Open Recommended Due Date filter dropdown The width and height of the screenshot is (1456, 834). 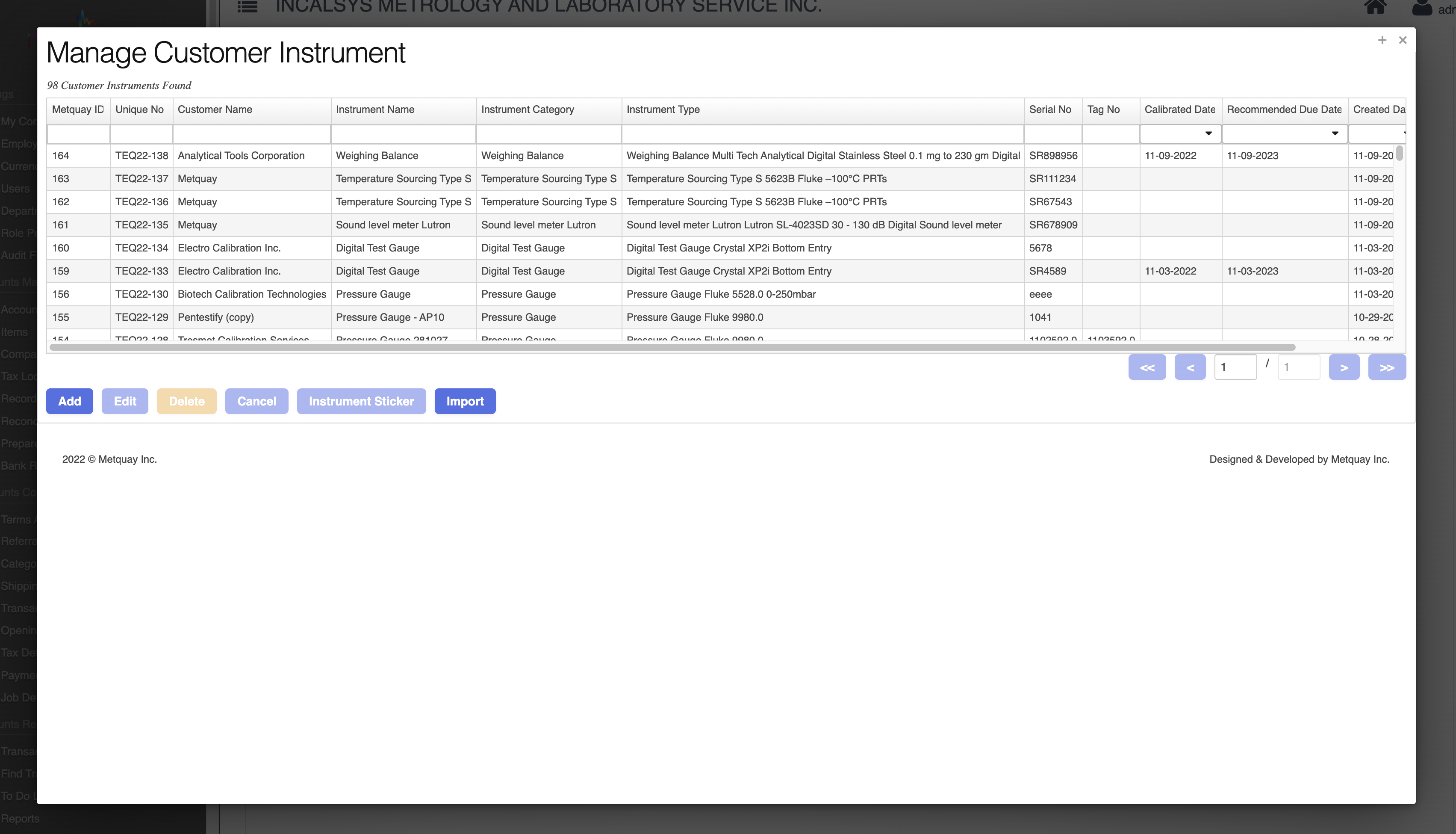[x=1335, y=133]
